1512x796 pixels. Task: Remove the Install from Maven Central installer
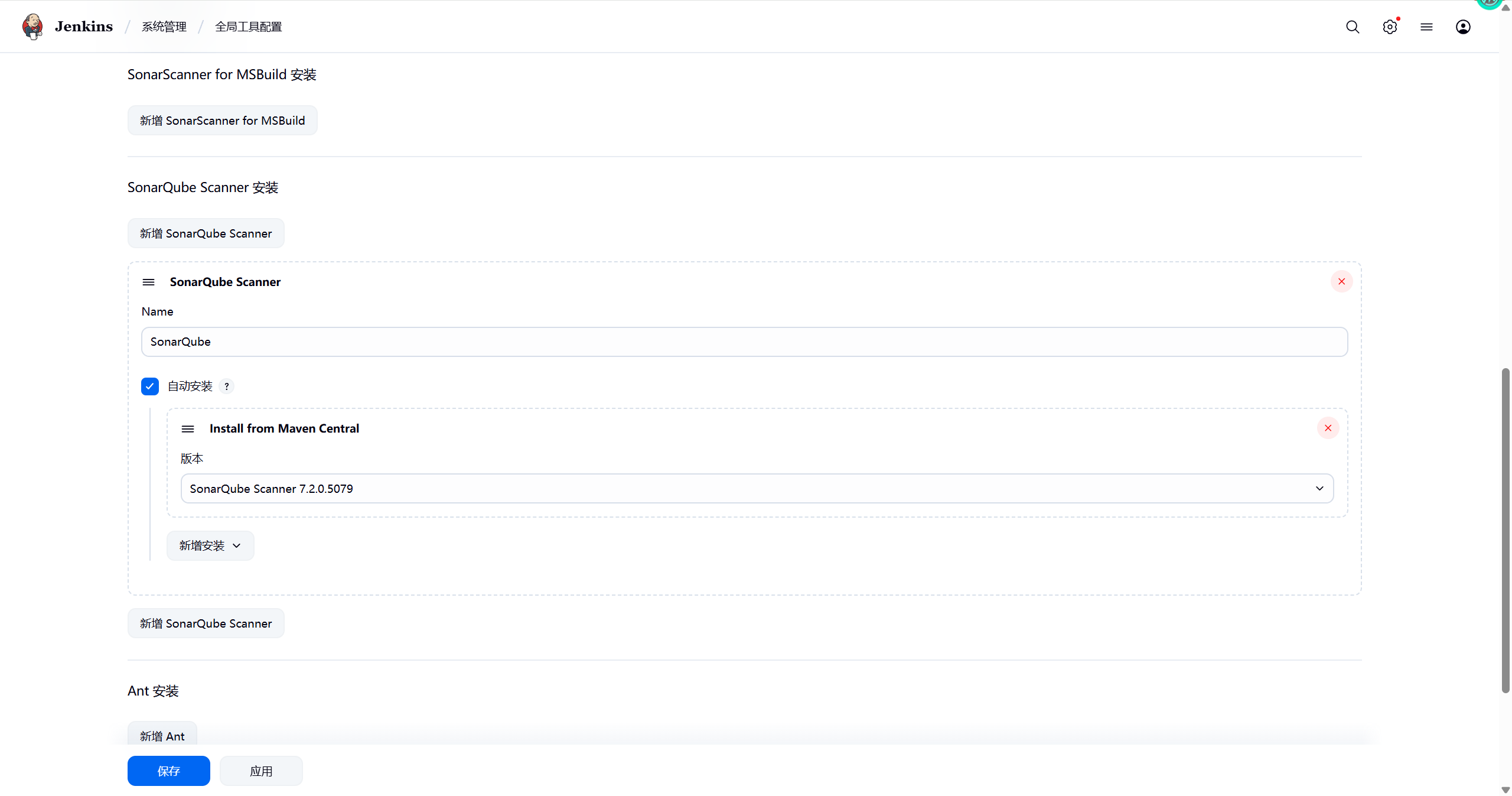click(1328, 428)
